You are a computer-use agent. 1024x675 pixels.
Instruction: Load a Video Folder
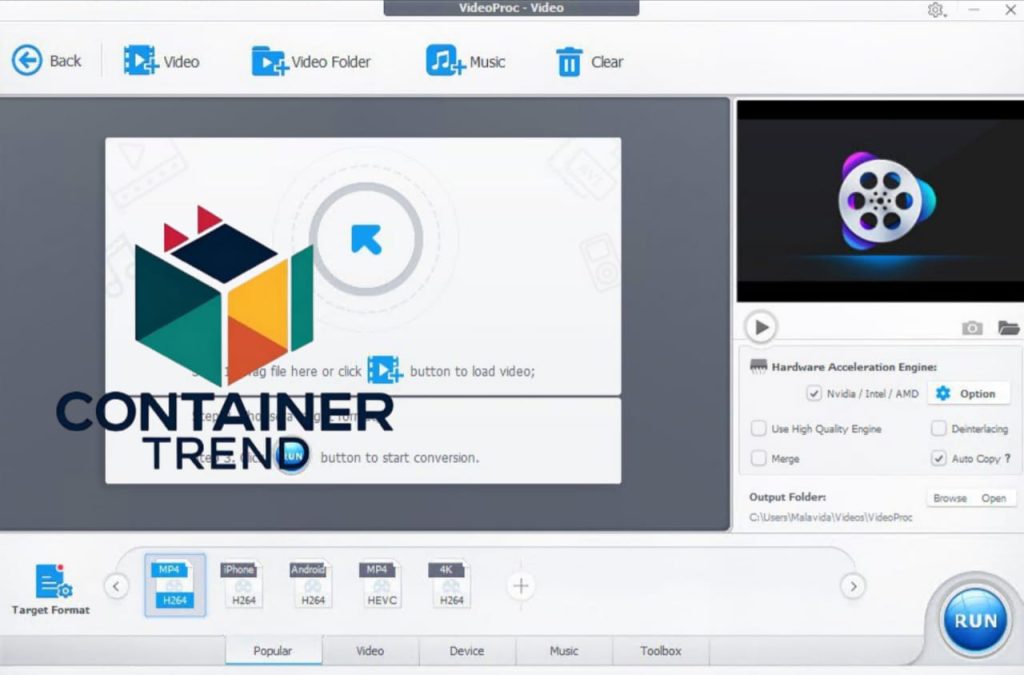click(311, 61)
